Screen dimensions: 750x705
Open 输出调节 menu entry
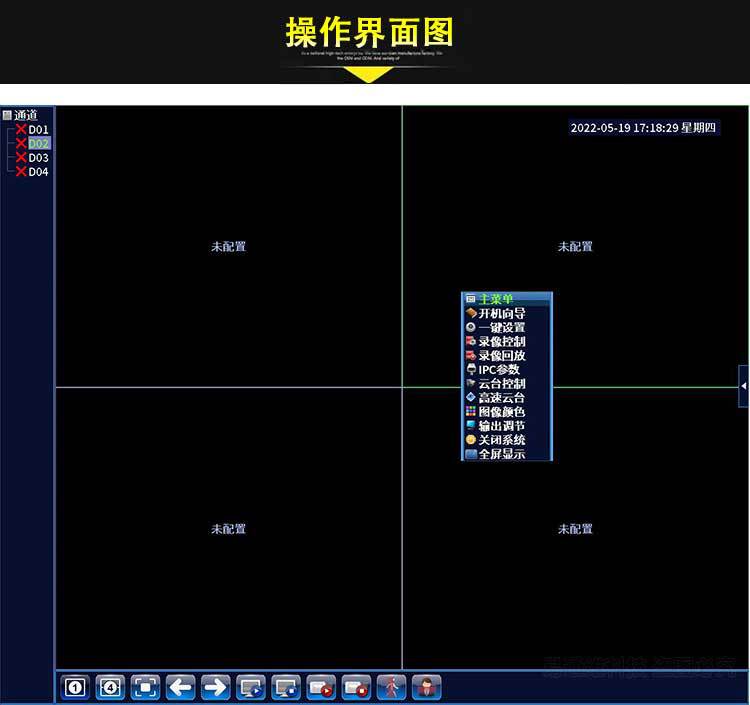coord(507,426)
